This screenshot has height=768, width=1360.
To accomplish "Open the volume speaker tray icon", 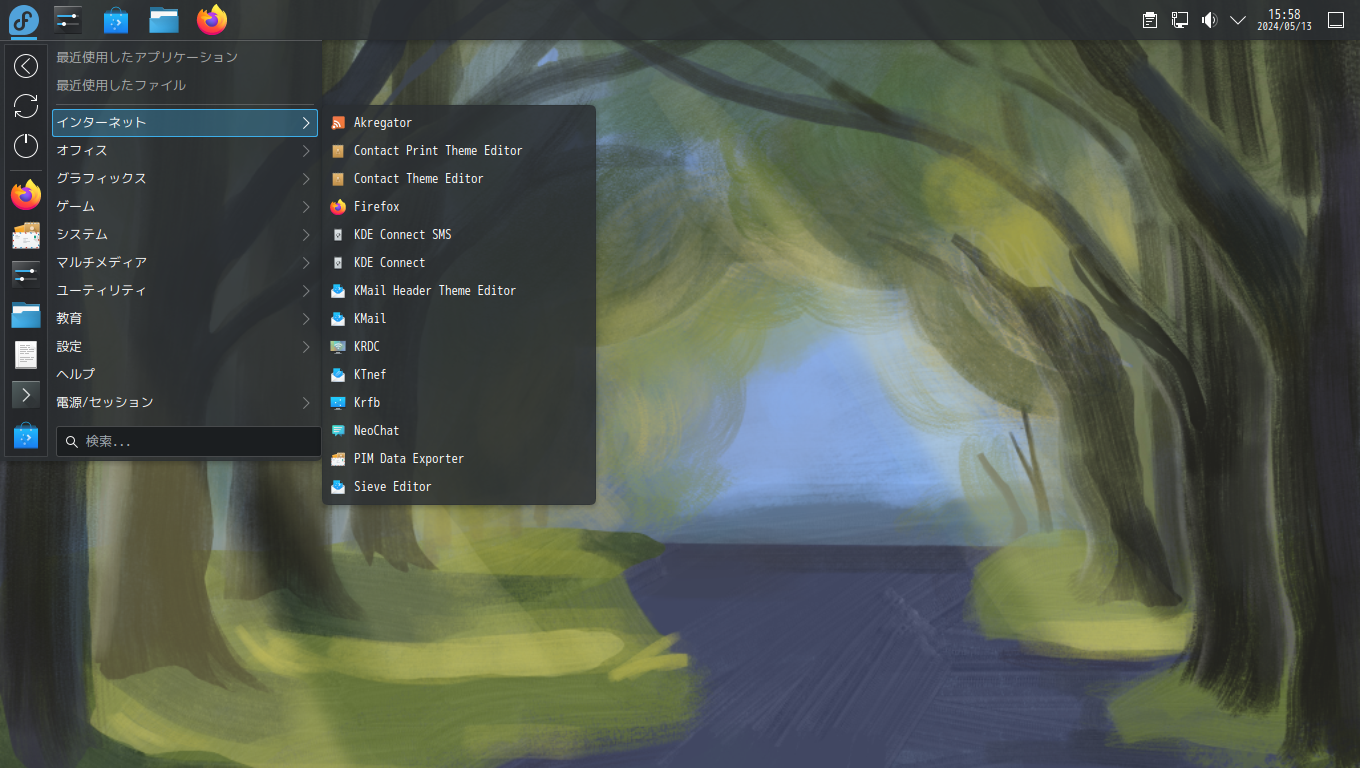I will (x=1209, y=20).
